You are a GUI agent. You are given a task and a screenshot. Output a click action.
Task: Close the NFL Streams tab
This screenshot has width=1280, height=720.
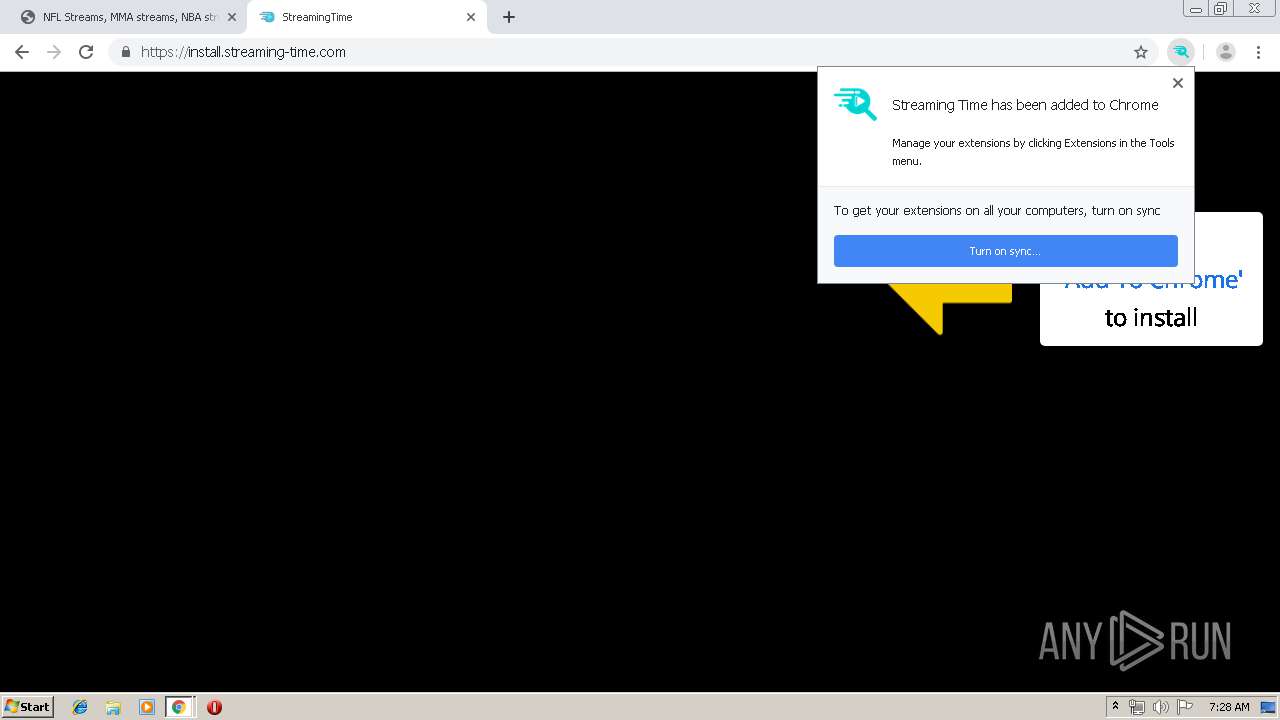[x=232, y=17]
